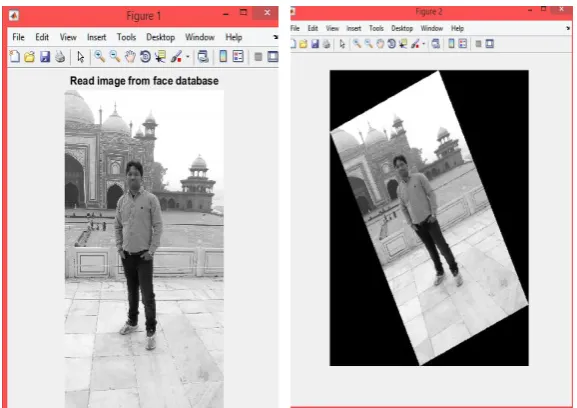Click New Figure icon in Figure 1 toolbar
Screen dimensions: 577x408
tap(14, 57)
